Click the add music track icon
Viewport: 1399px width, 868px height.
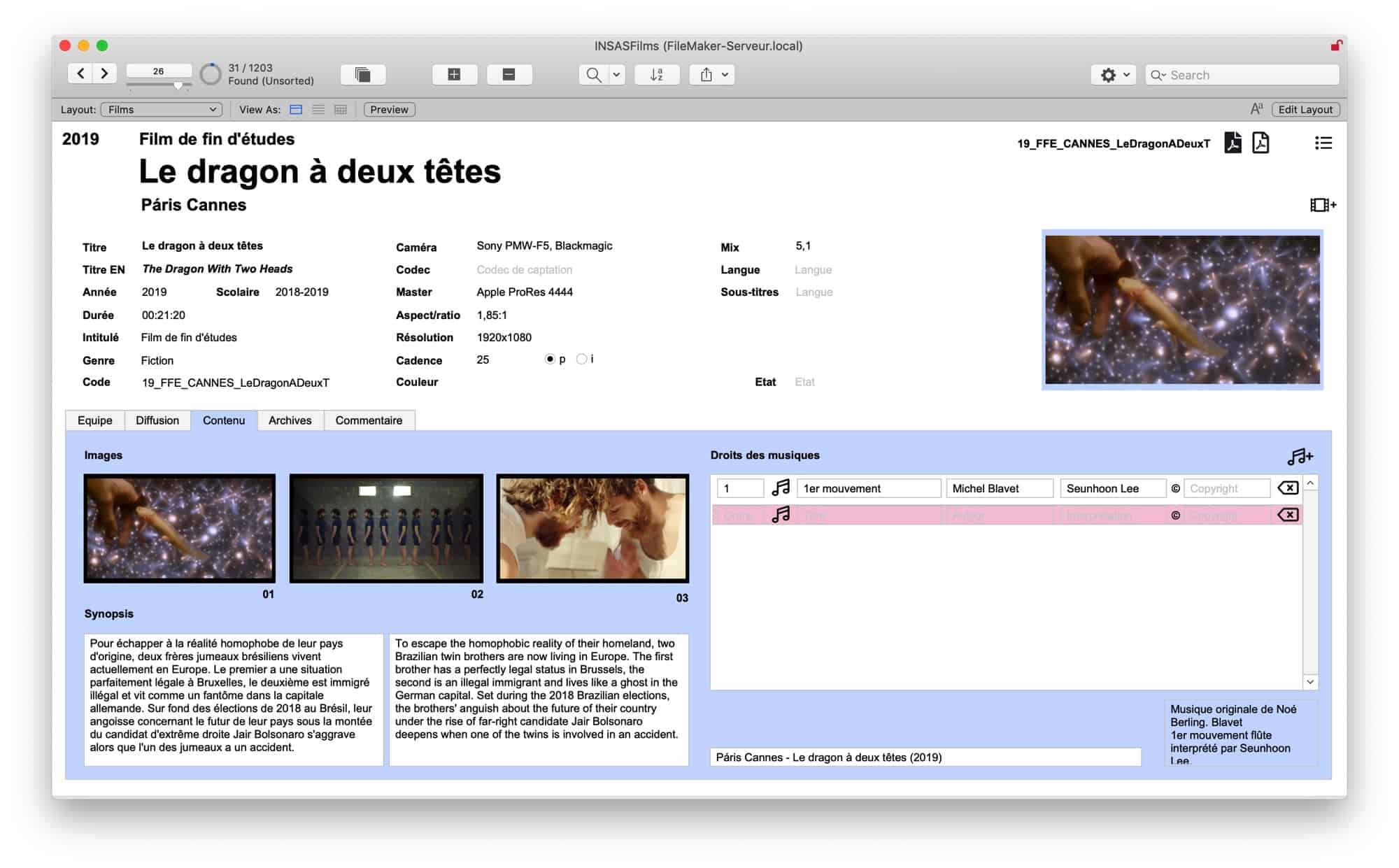click(x=1300, y=456)
